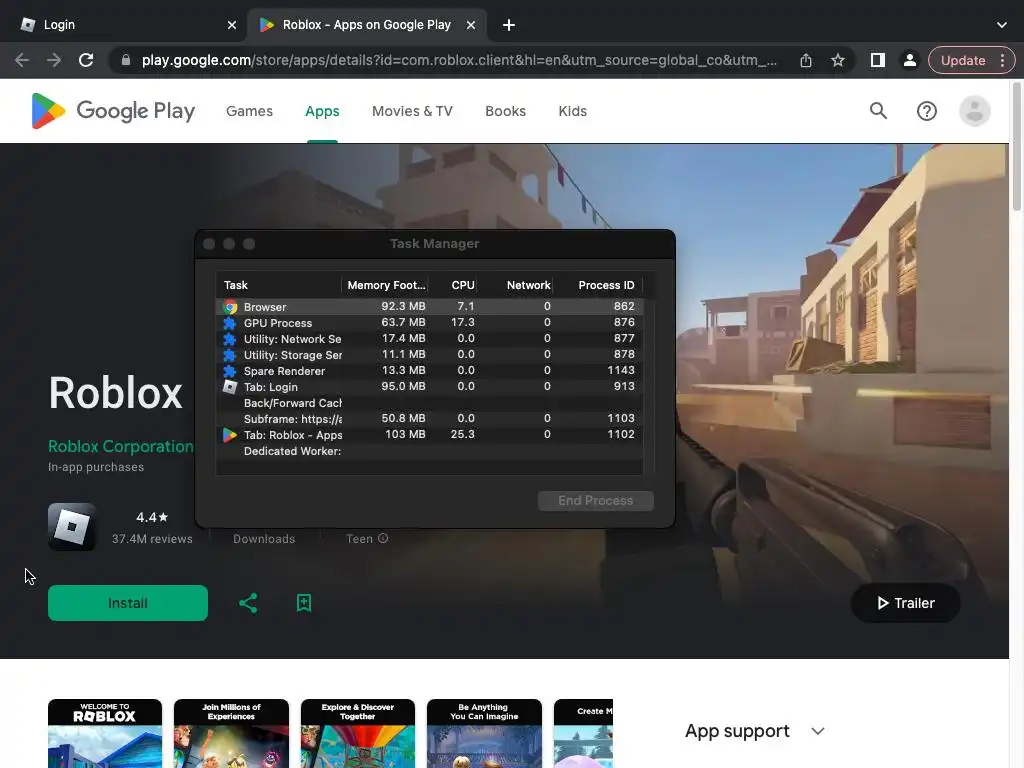Screen dimensions: 1024x768
Task: Open the Welcome to Roblox screenshot
Action: (104, 733)
